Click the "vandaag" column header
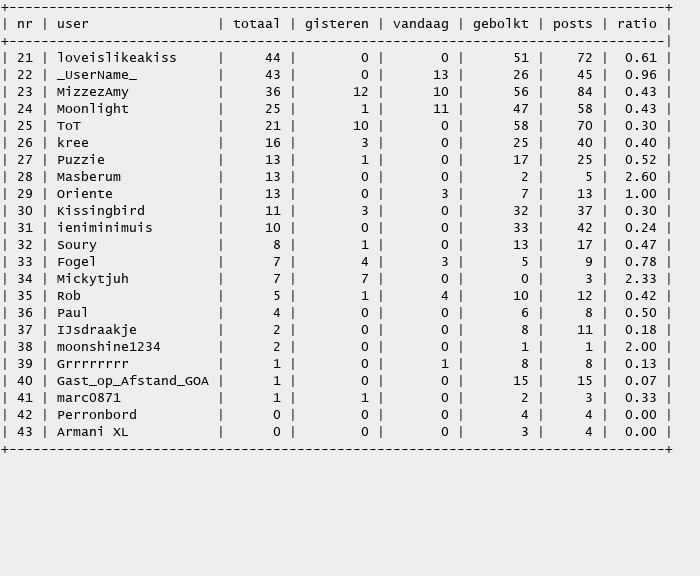 click(x=421, y=24)
